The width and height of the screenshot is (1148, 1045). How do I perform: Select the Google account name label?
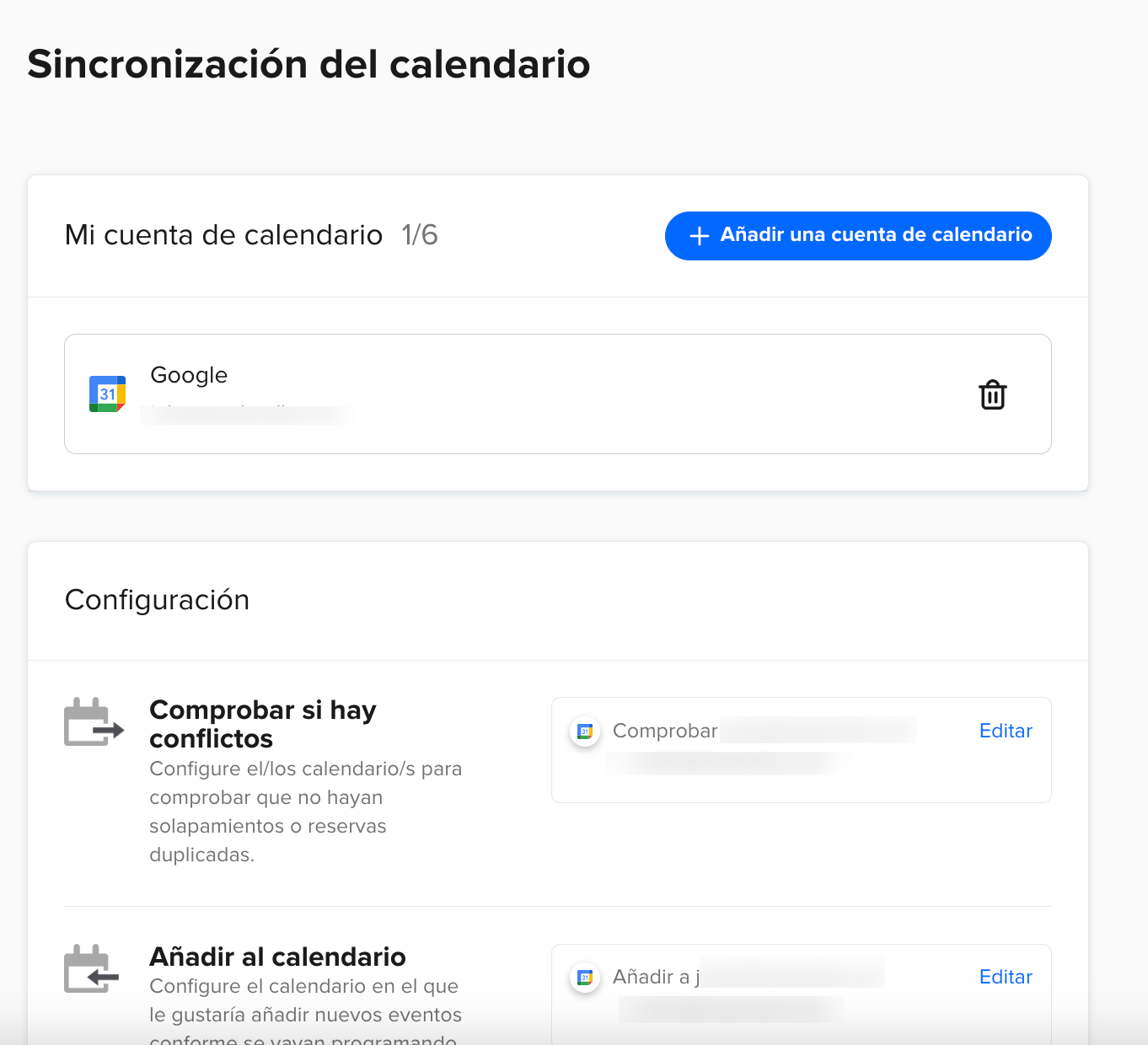tap(189, 375)
